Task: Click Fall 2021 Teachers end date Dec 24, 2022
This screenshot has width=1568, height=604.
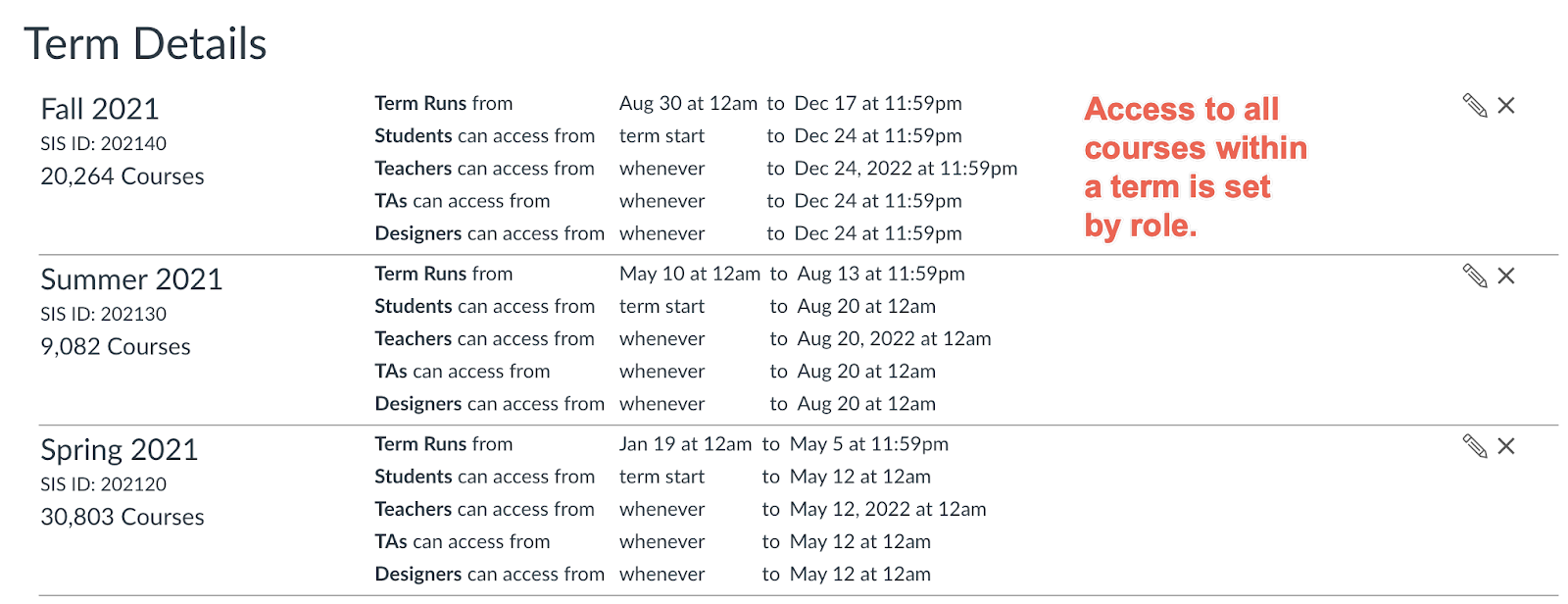Action: [x=906, y=169]
